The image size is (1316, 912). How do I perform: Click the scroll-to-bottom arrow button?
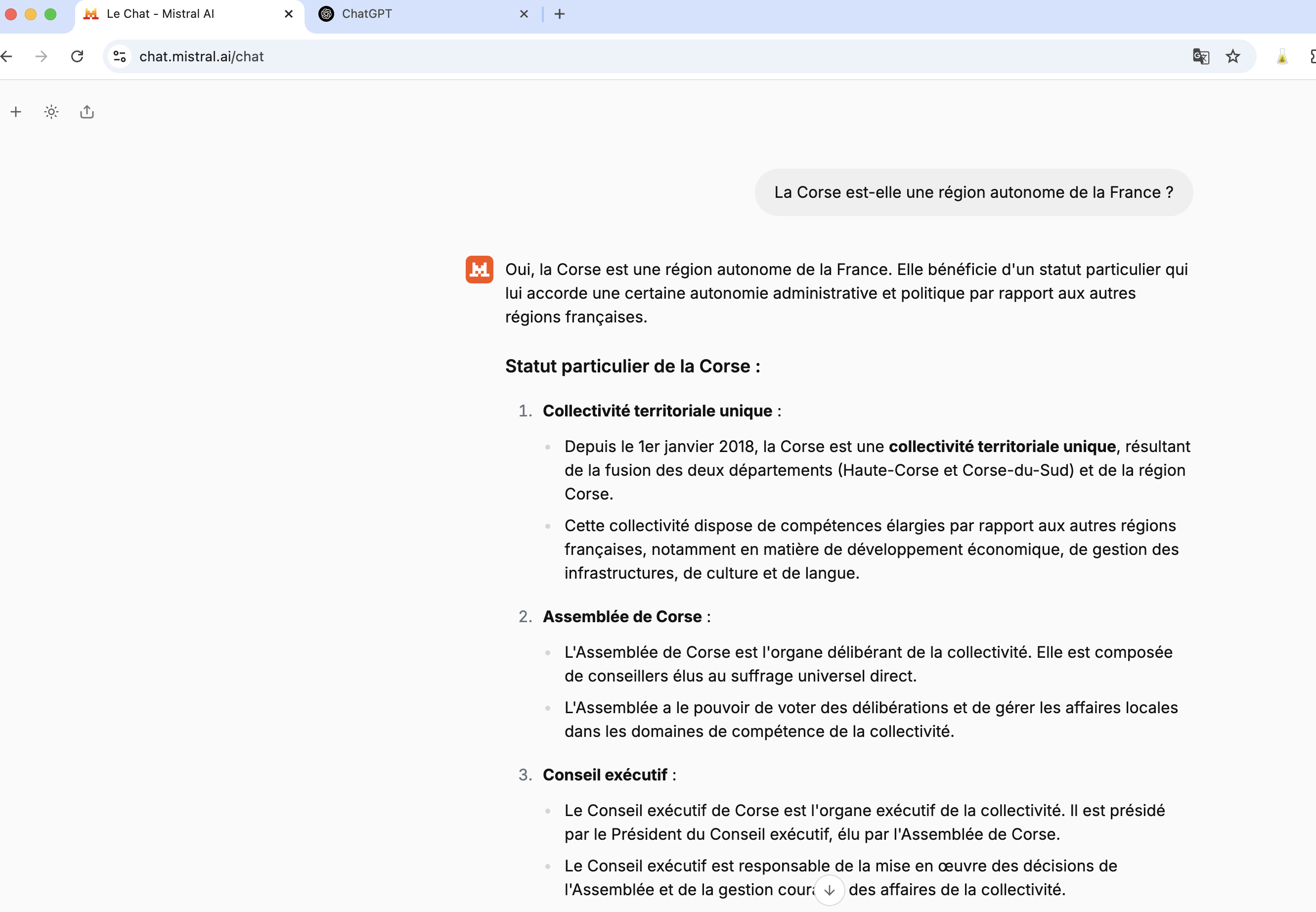pyautogui.click(x=830, y=890)
